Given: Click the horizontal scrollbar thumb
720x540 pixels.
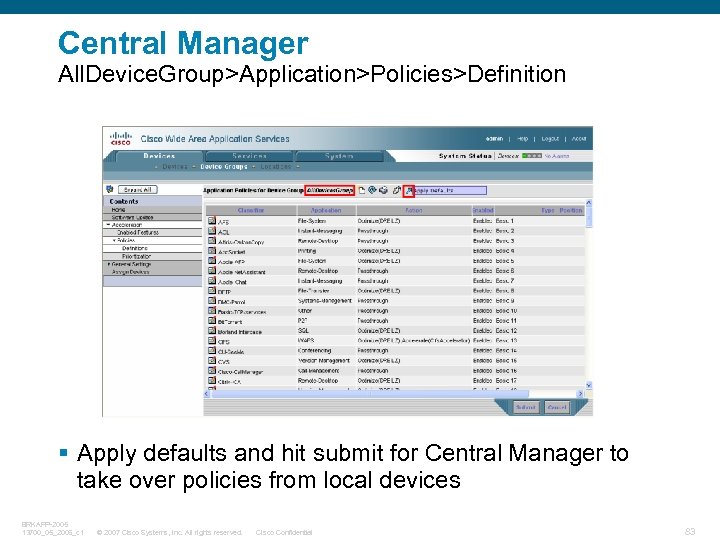Looking at the screenshot, I should 370,394.
